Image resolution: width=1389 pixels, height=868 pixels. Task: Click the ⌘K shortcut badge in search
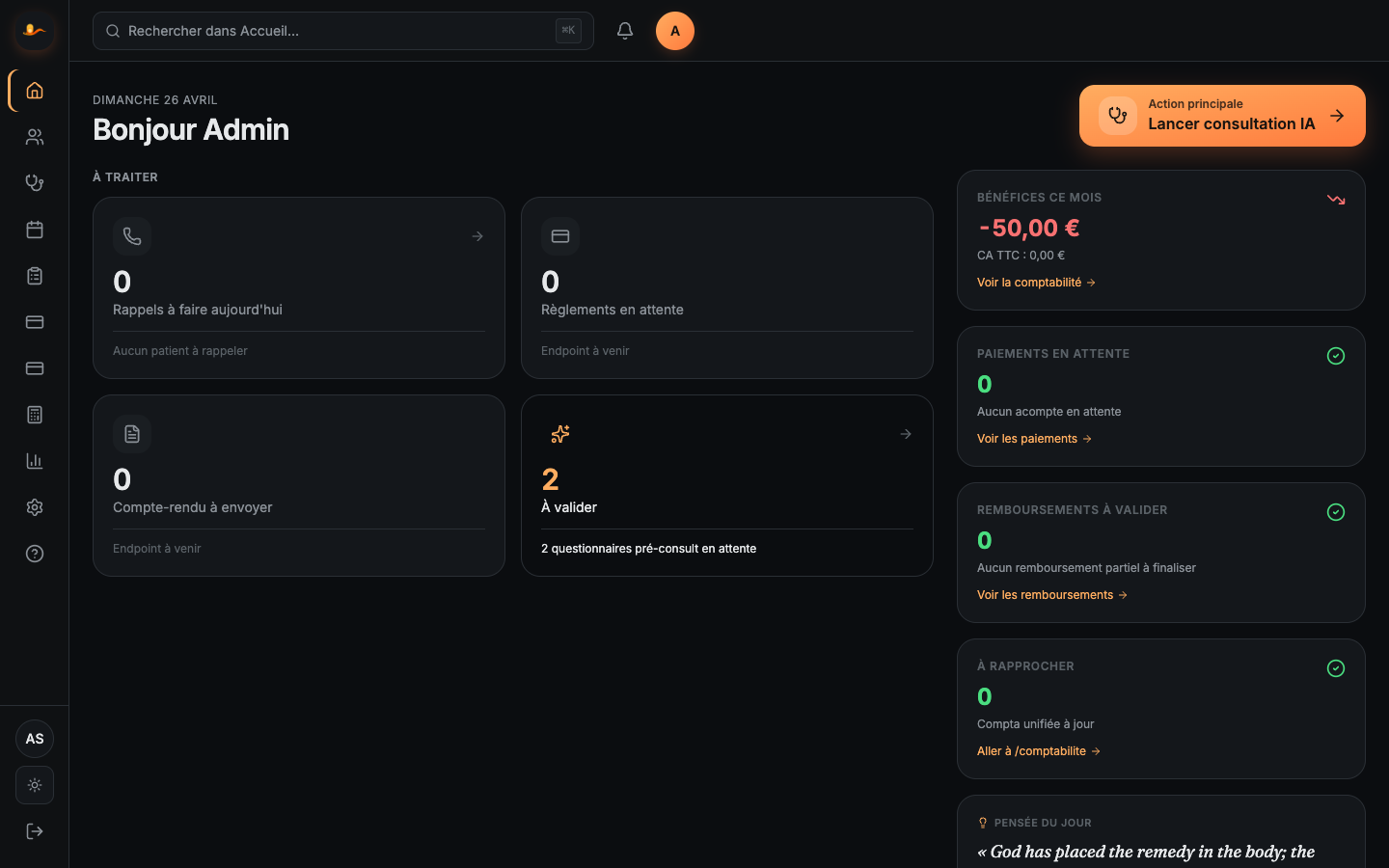pyautogui.click(x=568, y=31)
